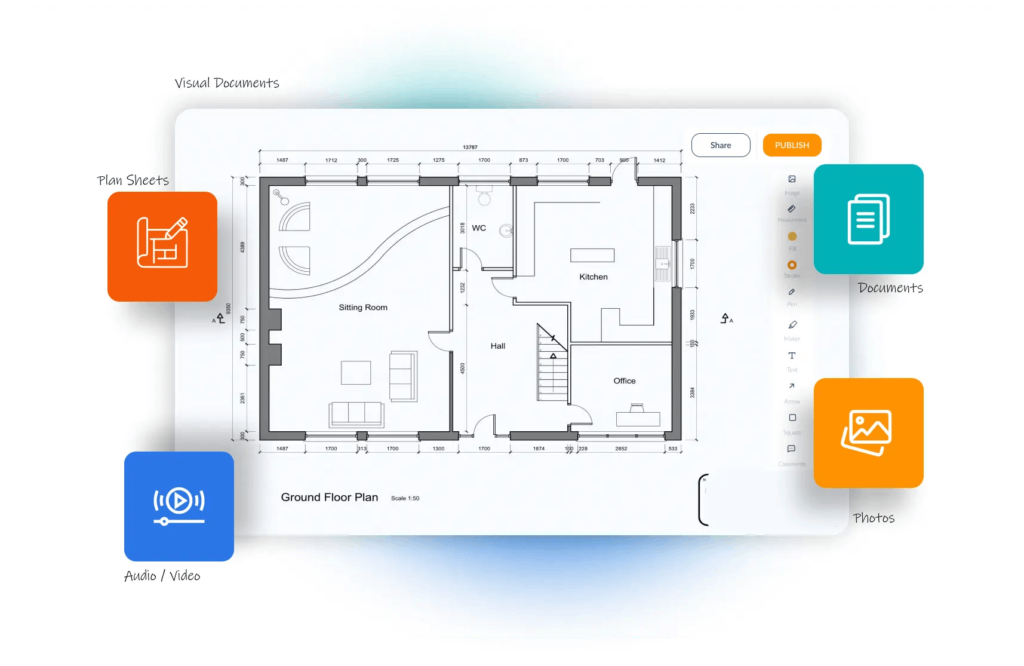
Task: Click the Photos caption text
Action: point(874,518)
